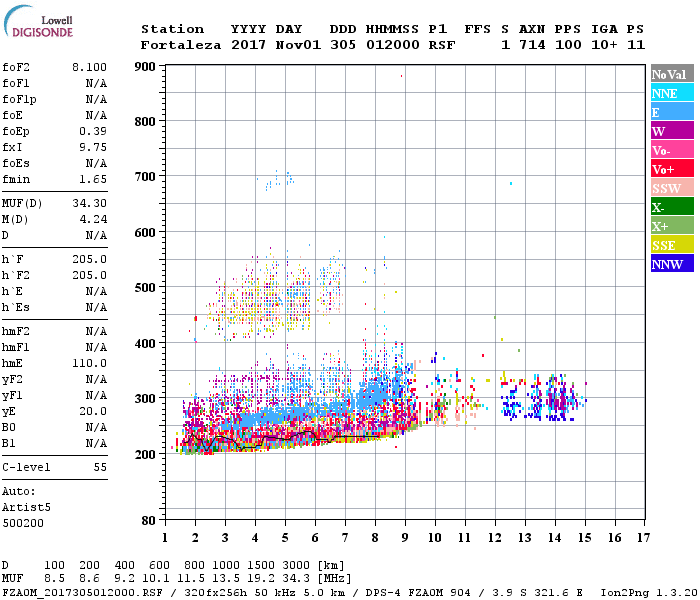Select the X- dark green legend swatch
This screenshot has height=600, width=700.
[x=672, y=207]
